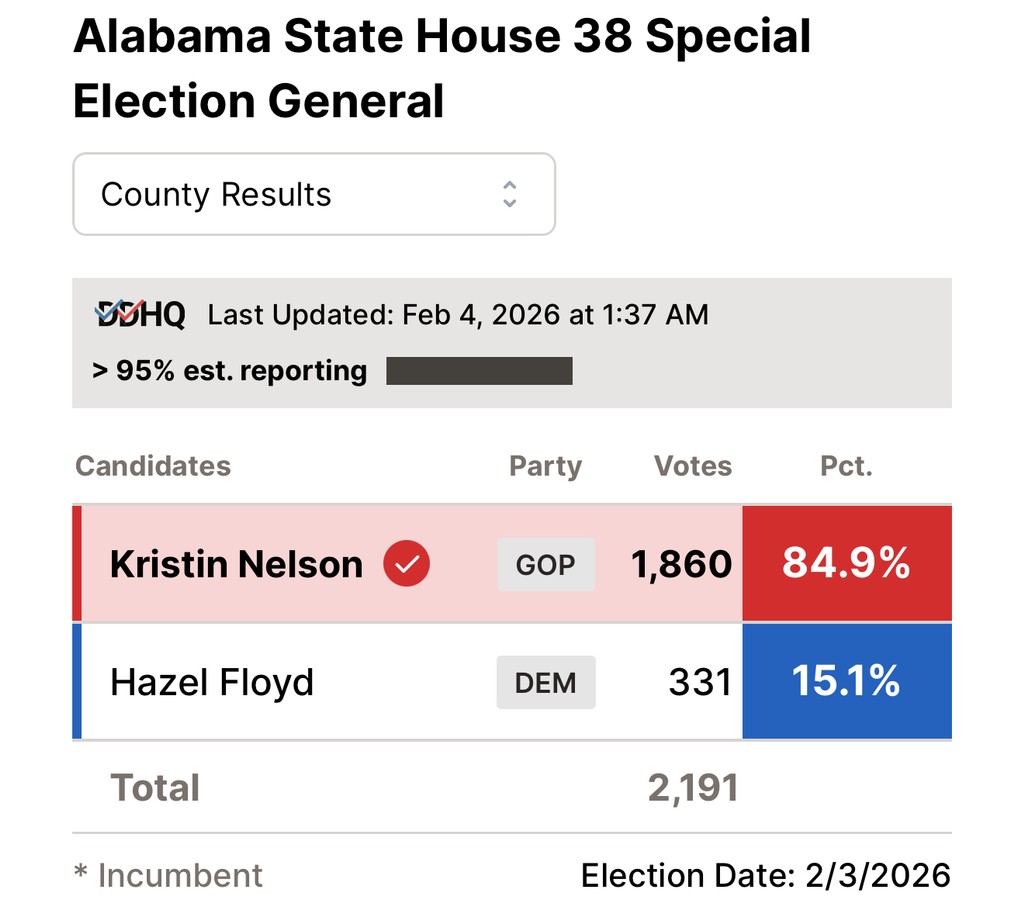Select the GOP party badge
Screen dimensions: 1024x920
coord(546,564)
